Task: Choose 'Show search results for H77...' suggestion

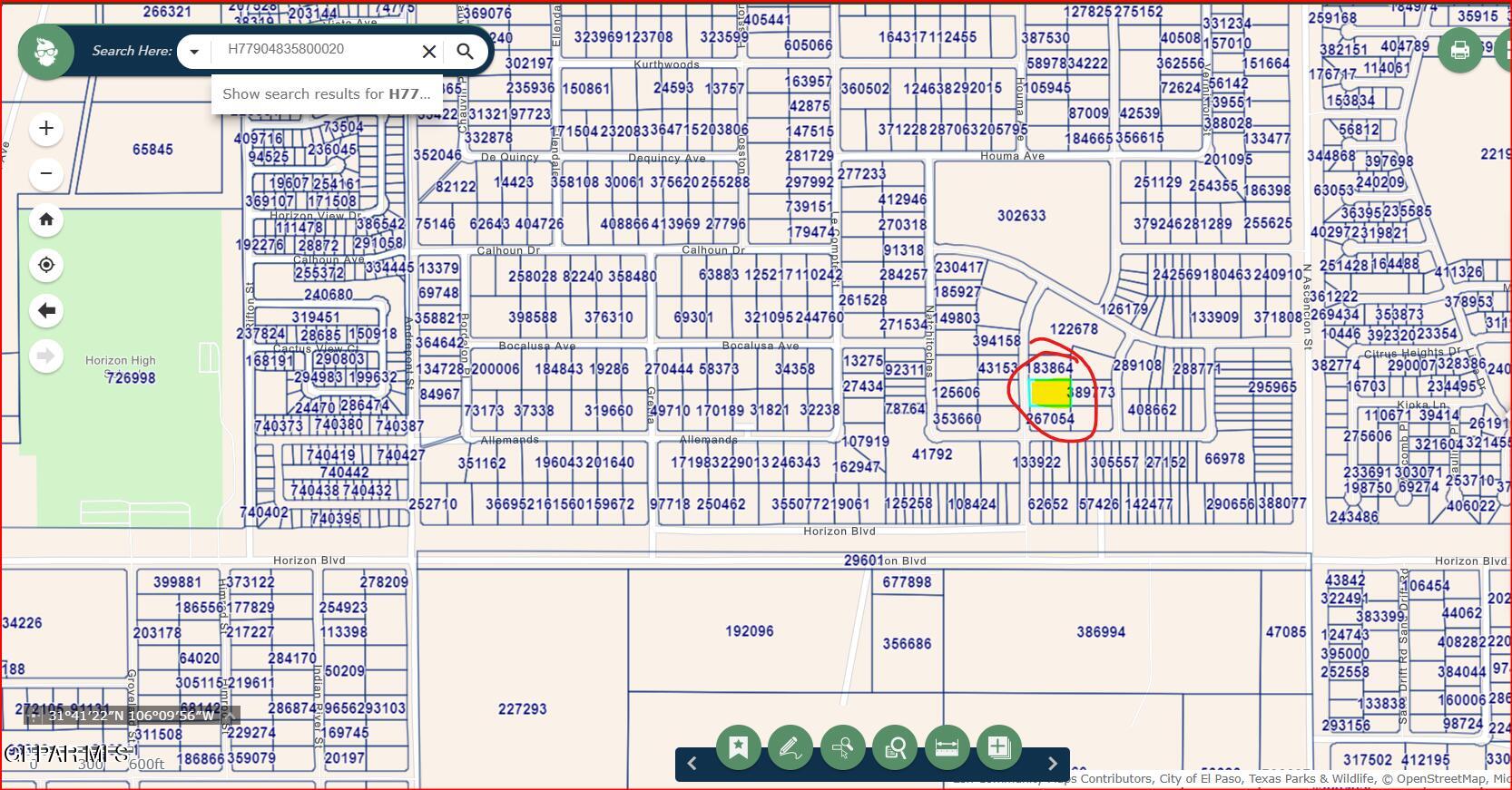Action: point(327,94)
